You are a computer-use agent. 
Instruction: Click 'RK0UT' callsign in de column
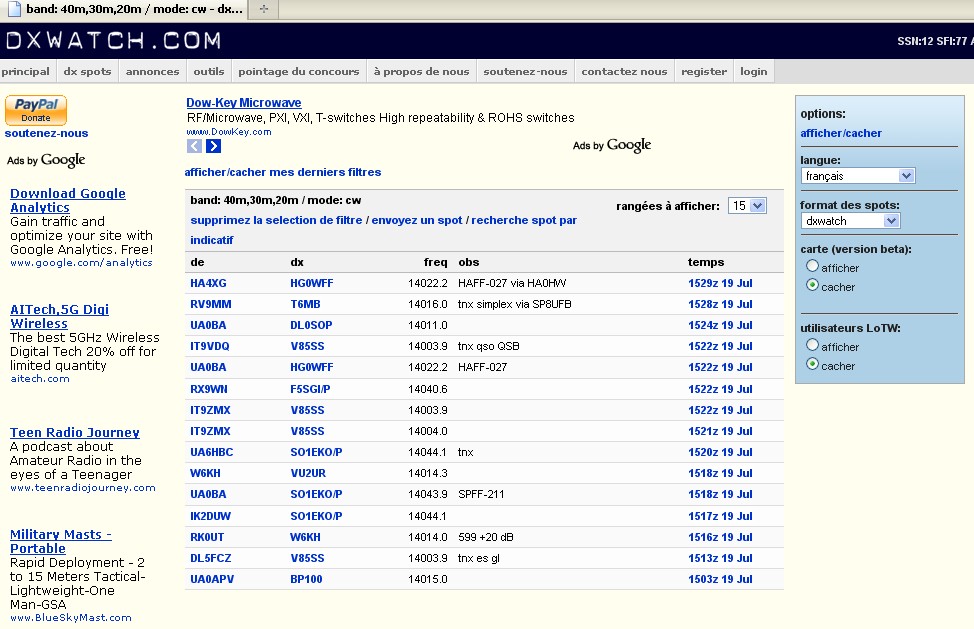pos(207,537)
